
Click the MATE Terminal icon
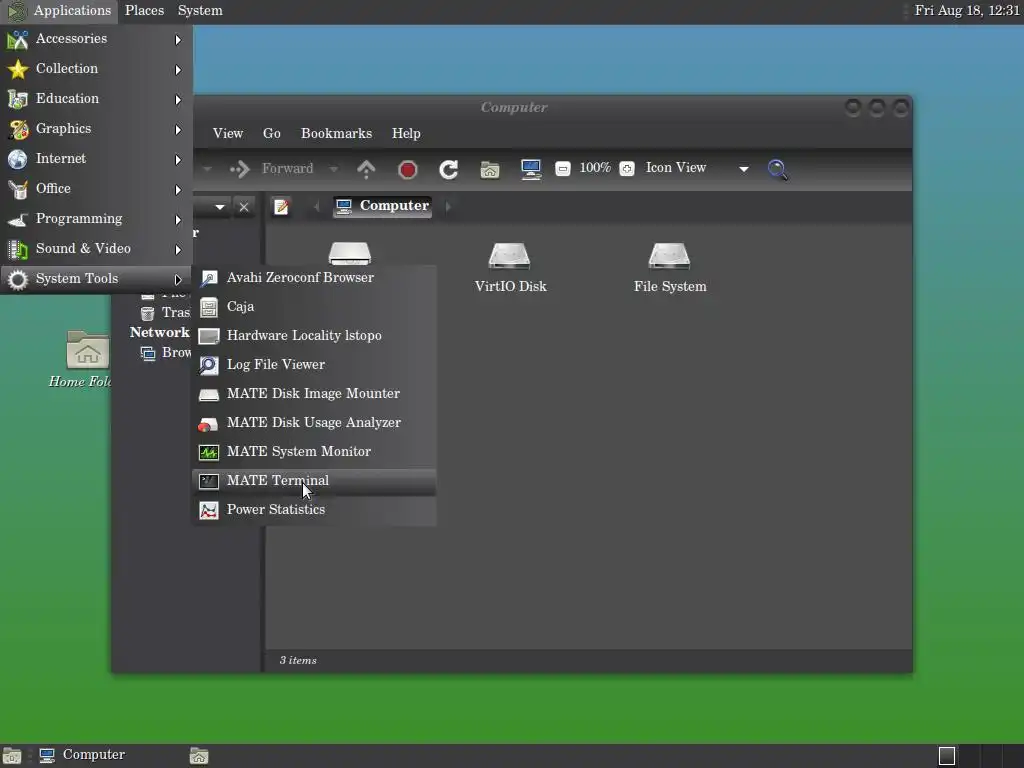(209, 481)
